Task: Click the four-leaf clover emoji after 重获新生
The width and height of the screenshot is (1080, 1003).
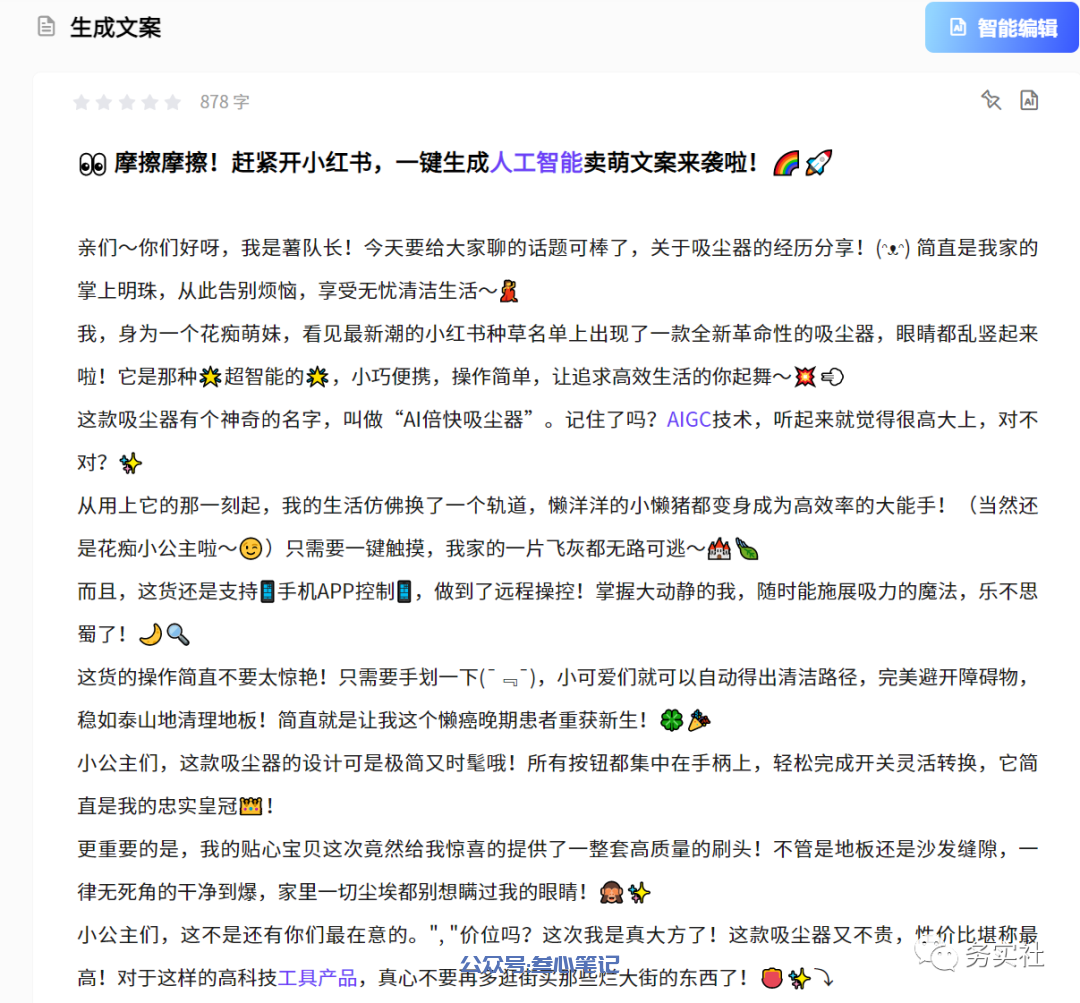Action: click(672, 721)
